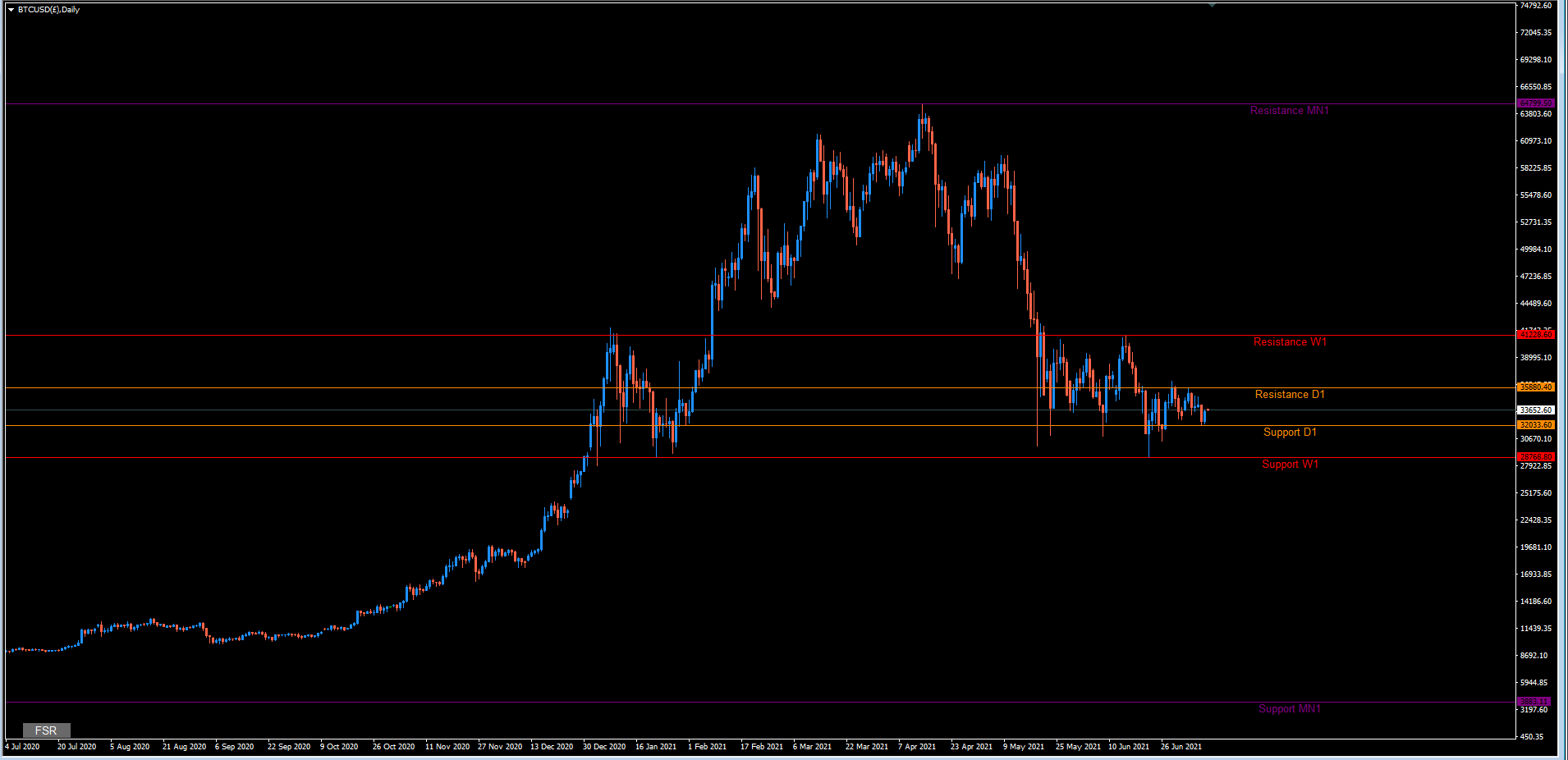Click the 7 Apr 2021 date label
Screen dimensions: 1568x760
tap(918, 747)
